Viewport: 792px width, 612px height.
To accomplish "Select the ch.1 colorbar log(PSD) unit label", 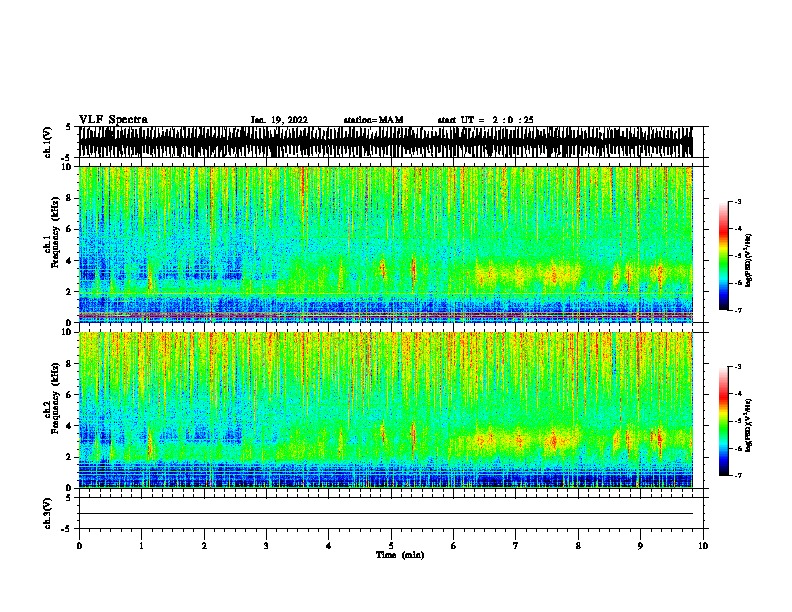I will coord(749,260).
